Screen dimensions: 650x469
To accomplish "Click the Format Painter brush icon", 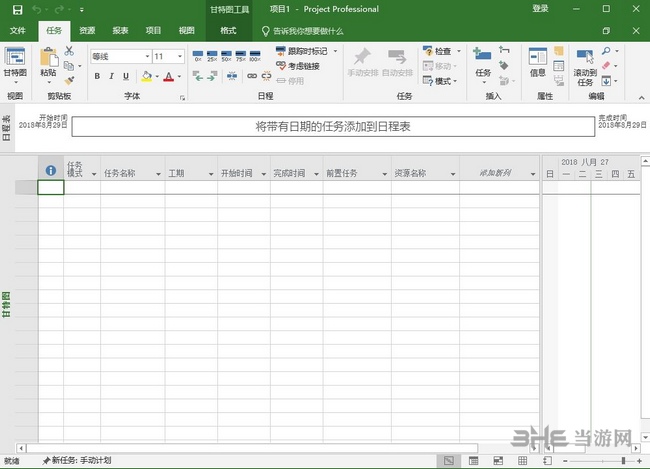I will pos(69,80).
